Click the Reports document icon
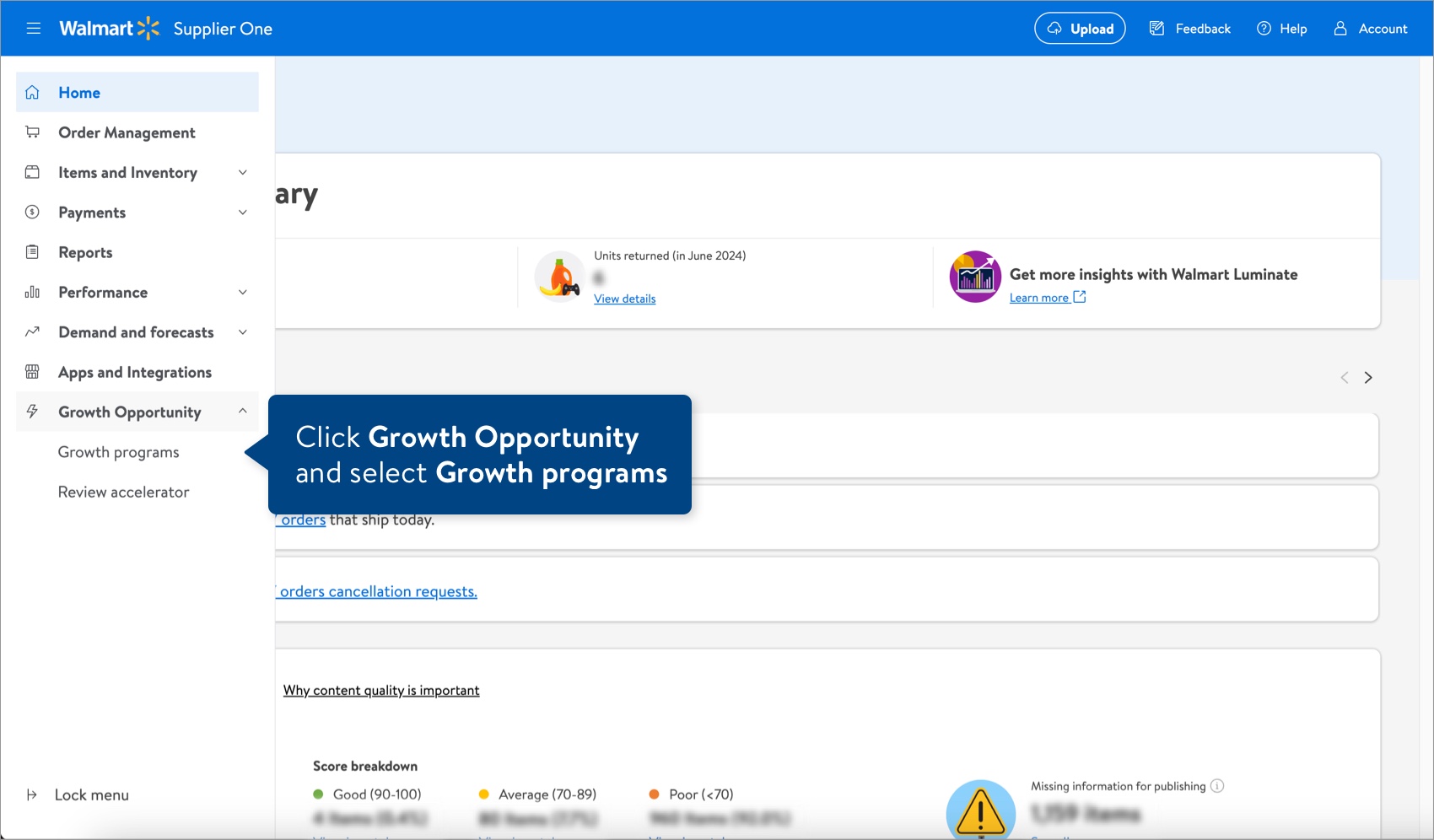Screen dimensions: 1434x840 pyautogui.click(x=33, y=251)
